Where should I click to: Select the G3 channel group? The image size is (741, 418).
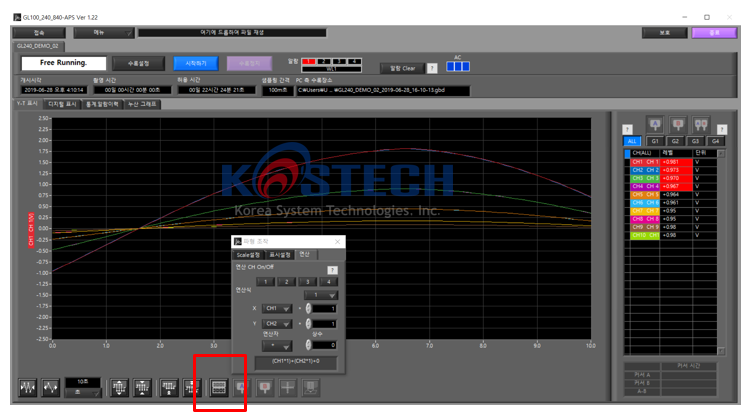point(695,141)
